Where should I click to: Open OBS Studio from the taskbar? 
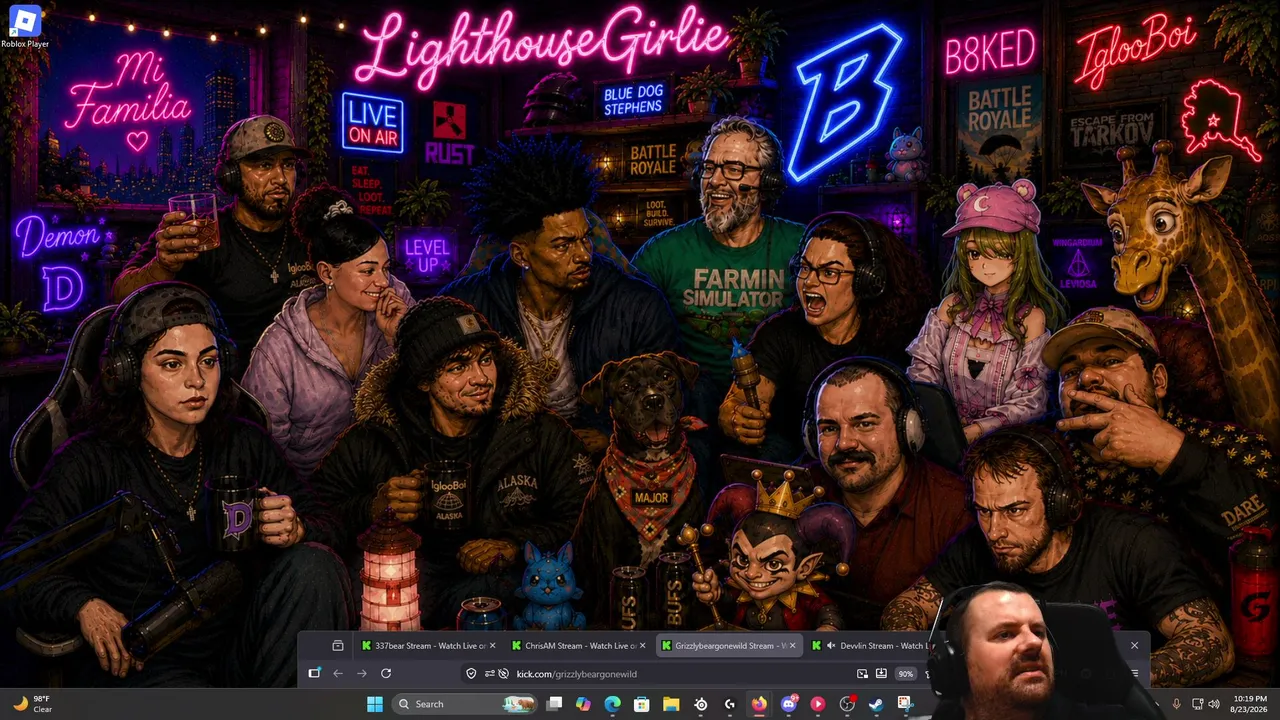point(847,704)
